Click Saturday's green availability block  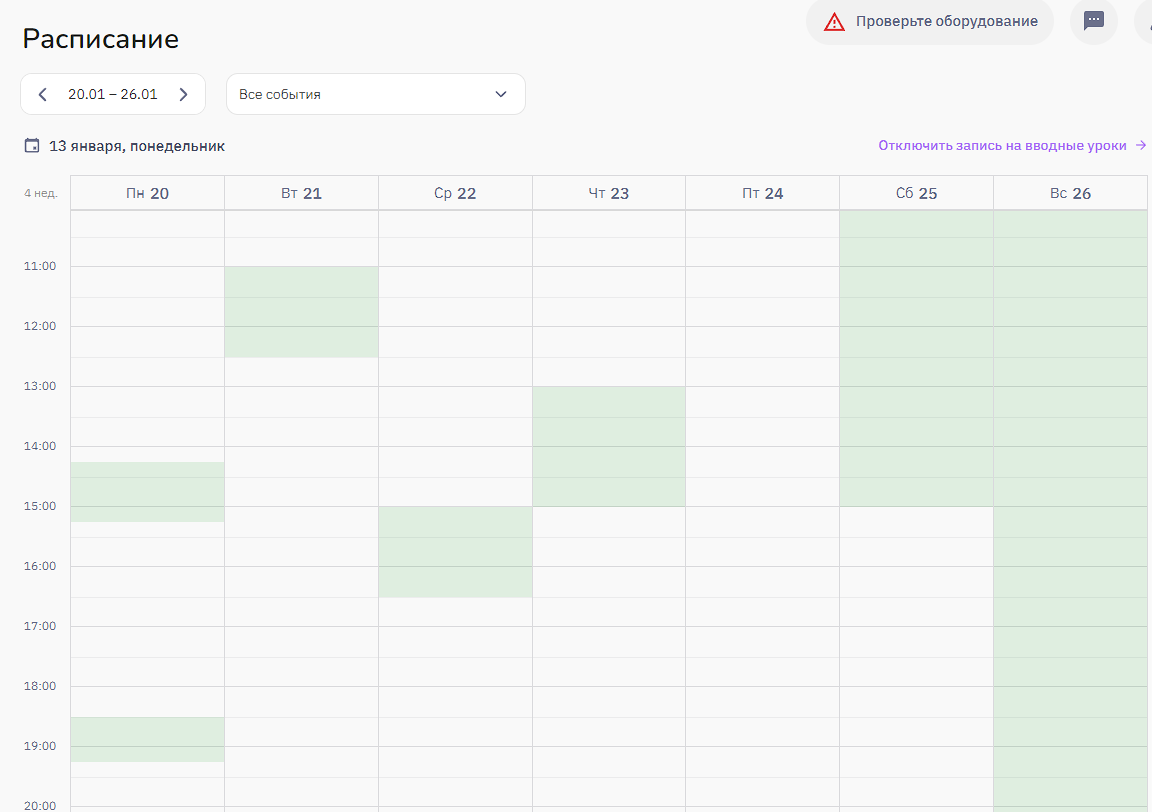tap(916, 358)
